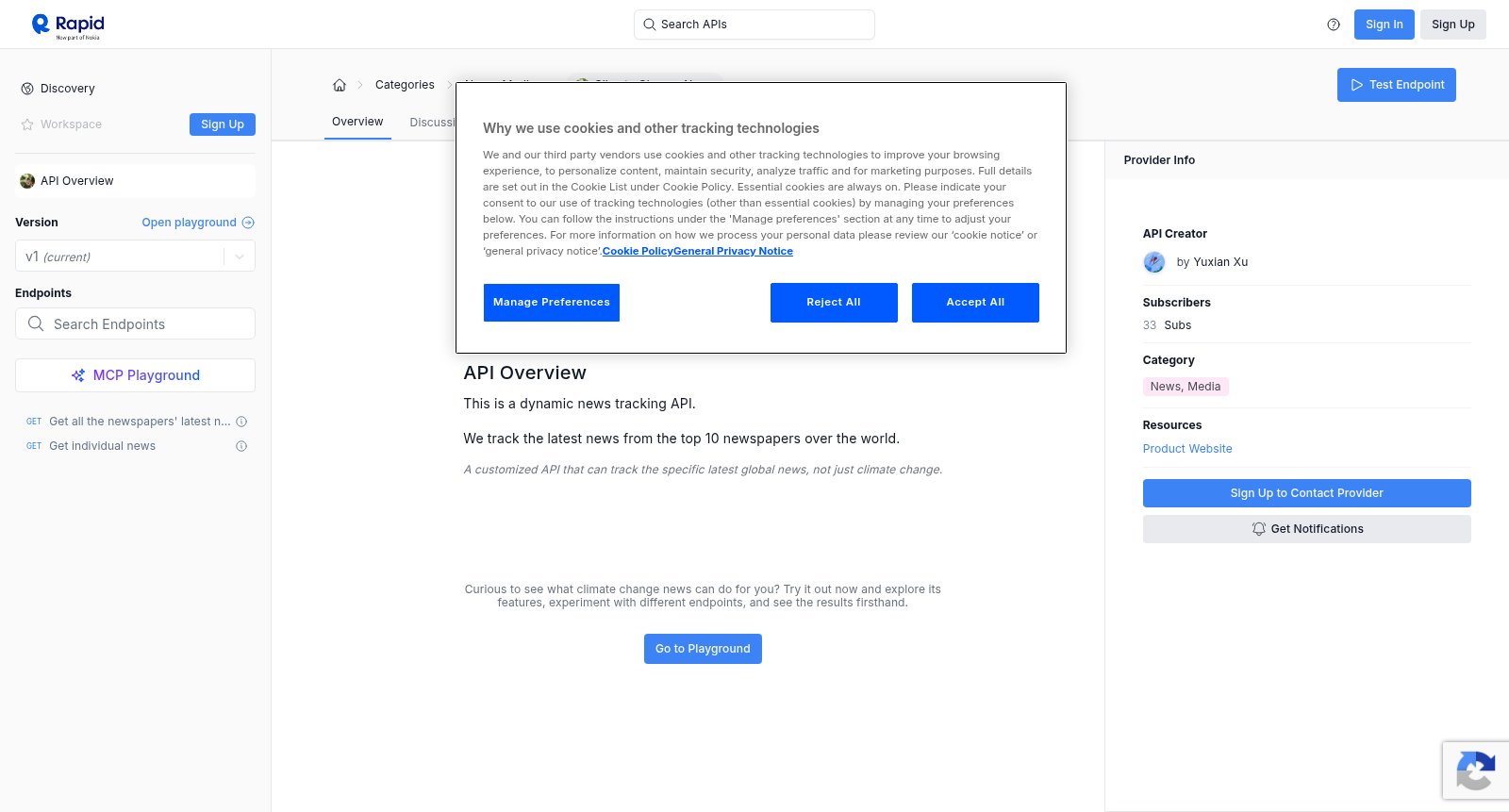
Task: Click the Get Notifications button
Action: (x=1307, y=529)
